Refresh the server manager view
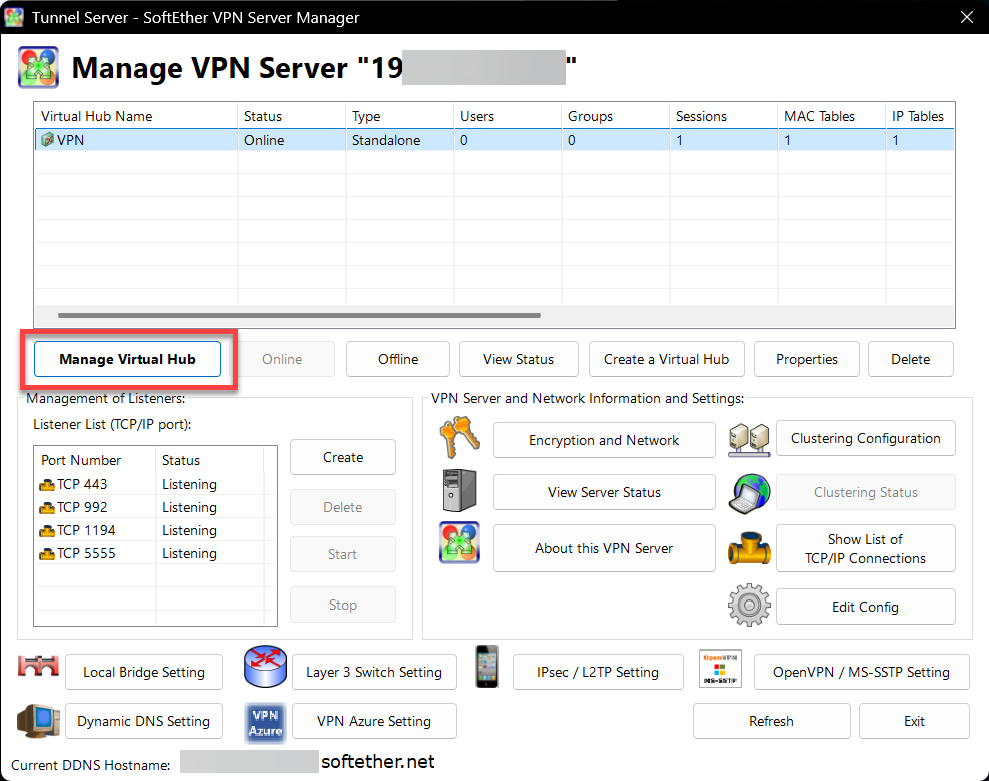This screenshot has width=989, height=781. pos(771,720)
